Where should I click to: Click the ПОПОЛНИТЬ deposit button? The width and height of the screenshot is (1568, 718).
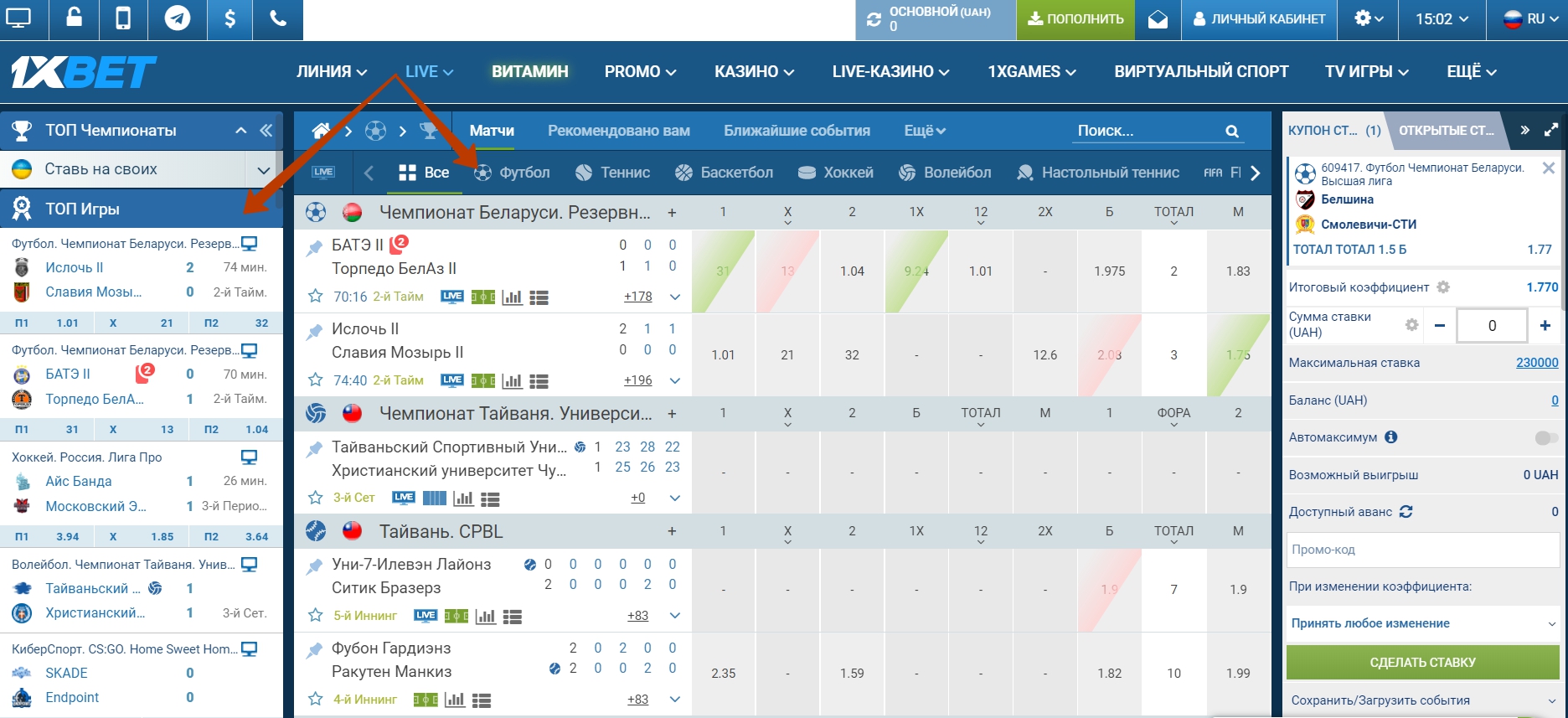point(1075,19)
